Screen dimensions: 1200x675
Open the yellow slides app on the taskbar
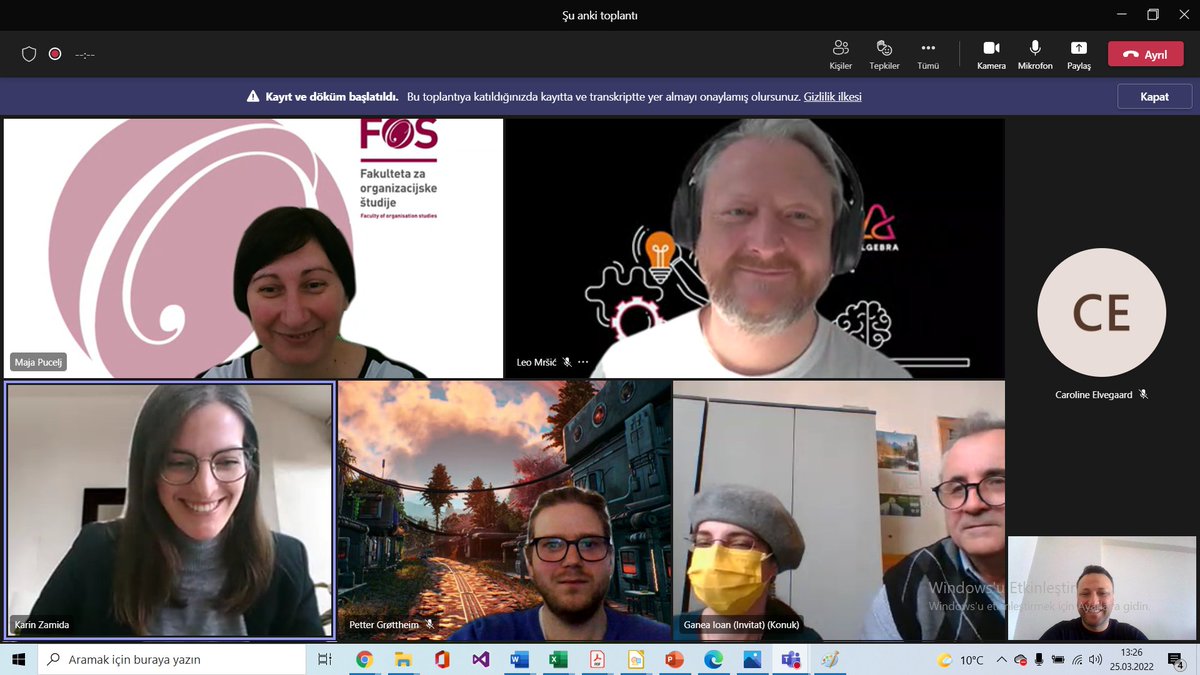pos(636,660)
